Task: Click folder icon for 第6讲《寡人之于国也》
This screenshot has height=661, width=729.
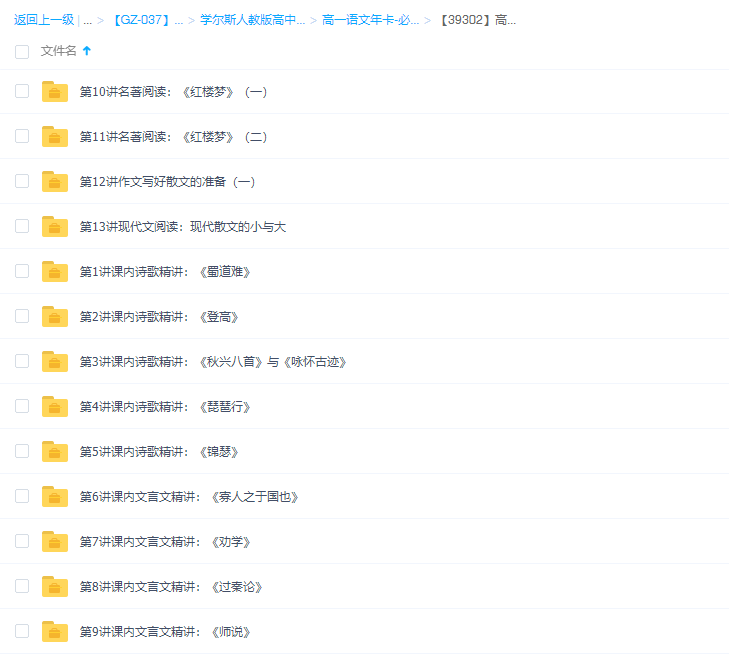Action: pyautogui.click(x=54, y=497)
